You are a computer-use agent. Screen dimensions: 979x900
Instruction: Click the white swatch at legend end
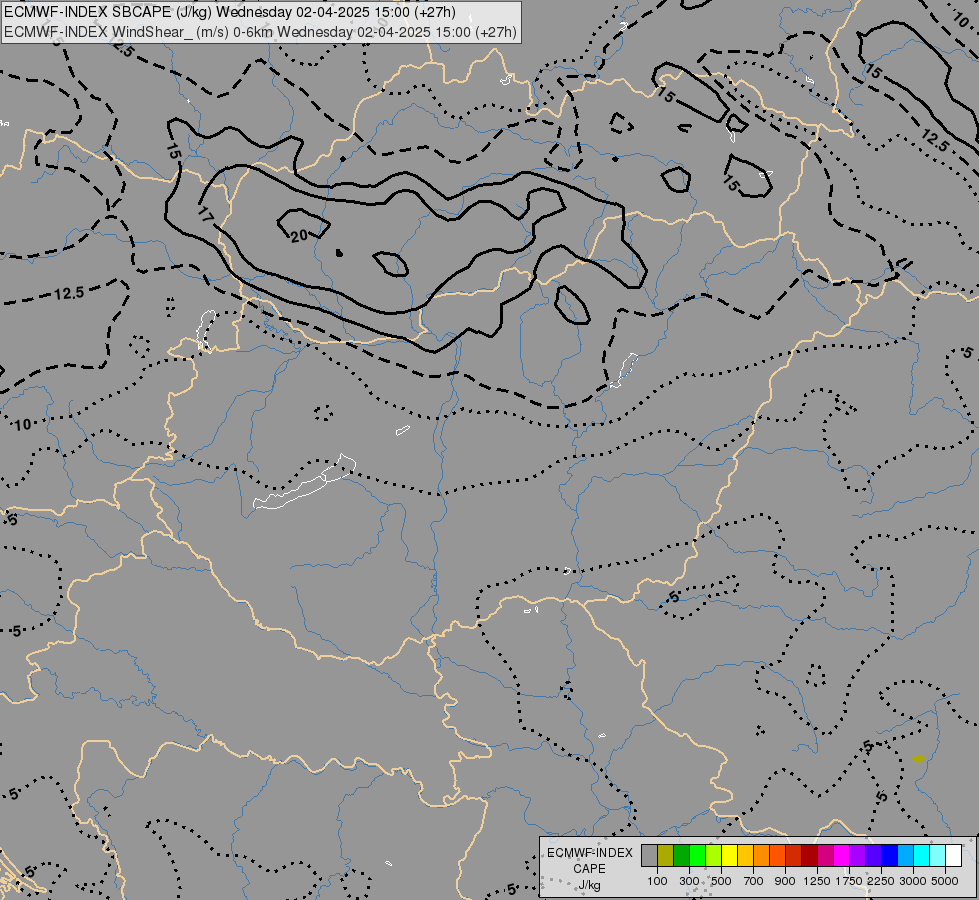[x=953, y=856]
